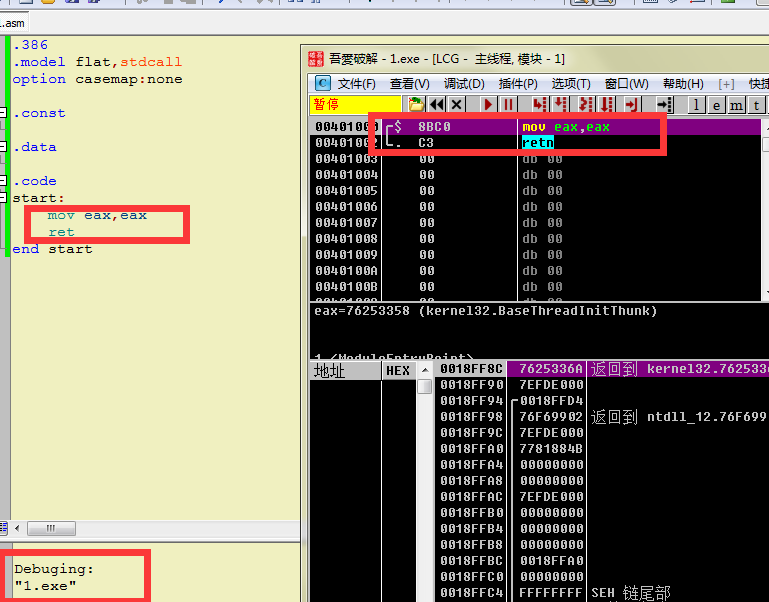Click the Go to address arrow icon
The height and width of the screenshot is (602, 769).
pos(665,105)
